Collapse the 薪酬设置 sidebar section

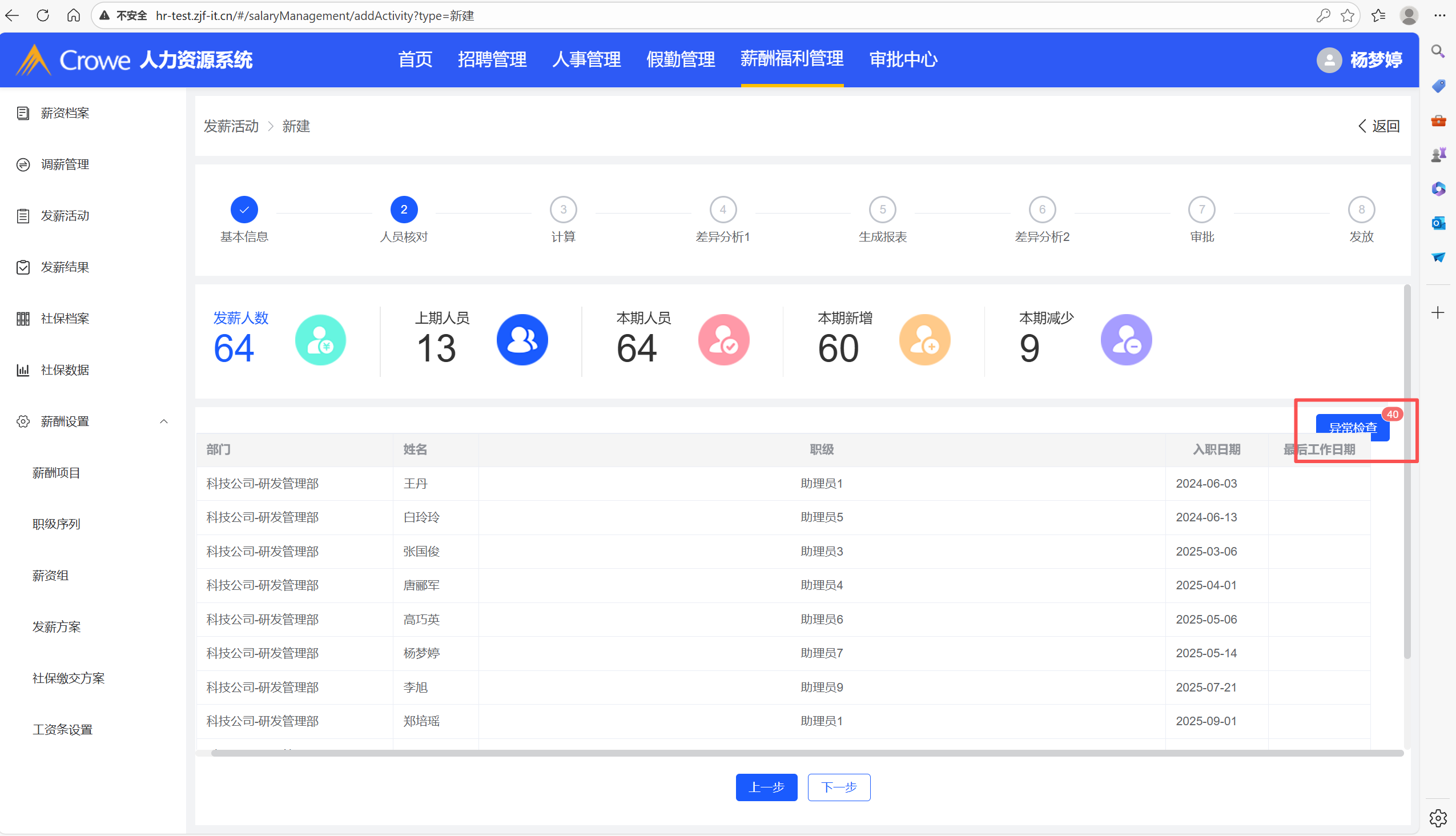coord(164,421)
